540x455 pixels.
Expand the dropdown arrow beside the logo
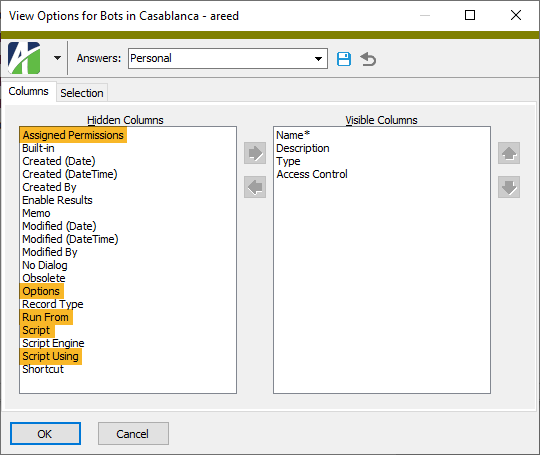[58, 58]
